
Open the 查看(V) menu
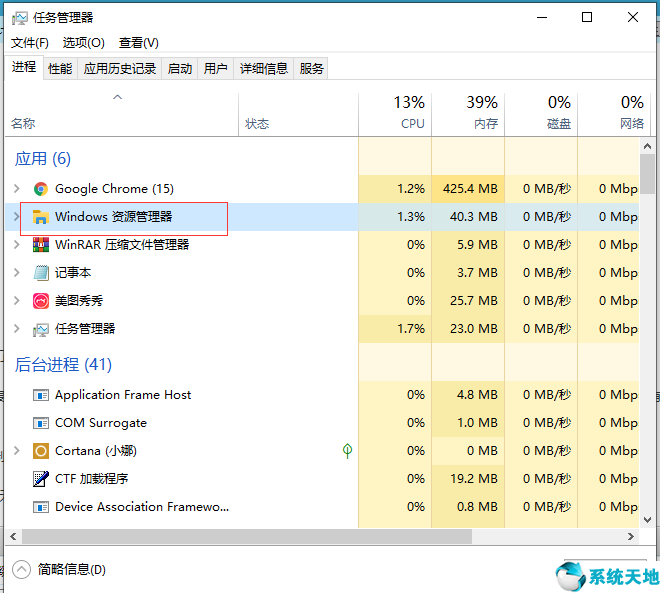pyautogui.click(x=138, y=43)
